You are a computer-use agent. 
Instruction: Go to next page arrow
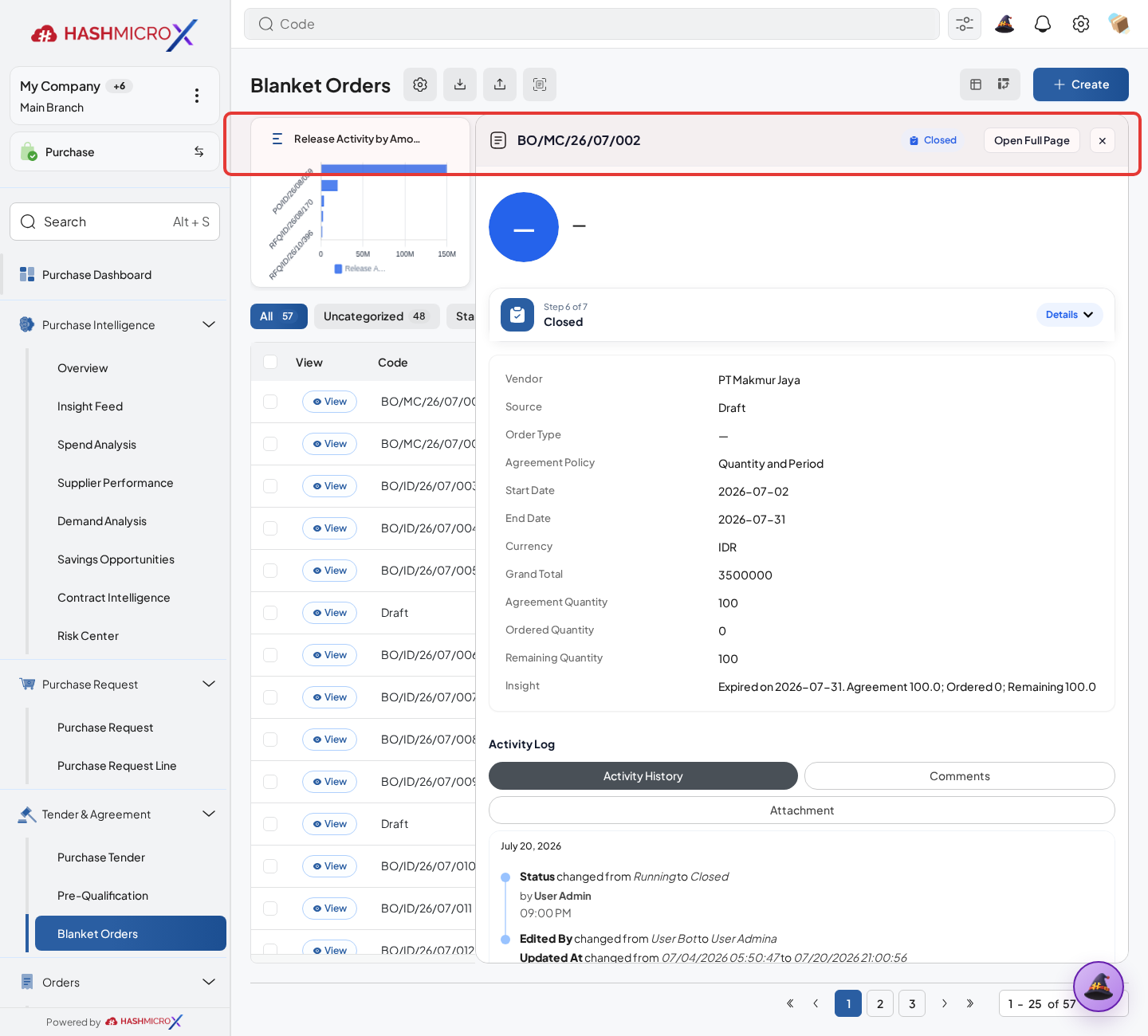click(x=945, y=1003)
